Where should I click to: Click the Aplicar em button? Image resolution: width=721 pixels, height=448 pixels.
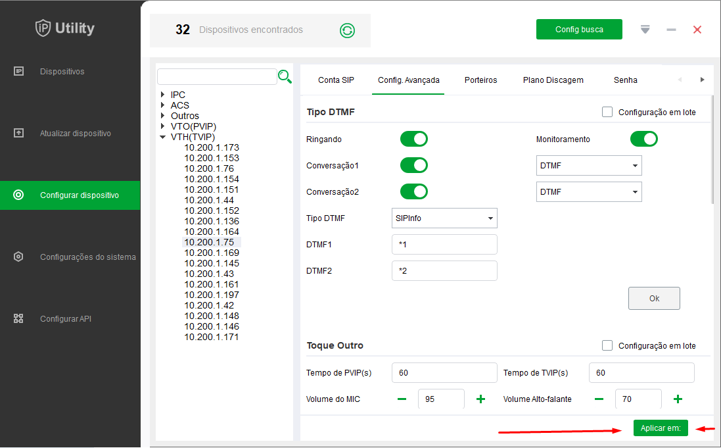[x=660, y=428]
